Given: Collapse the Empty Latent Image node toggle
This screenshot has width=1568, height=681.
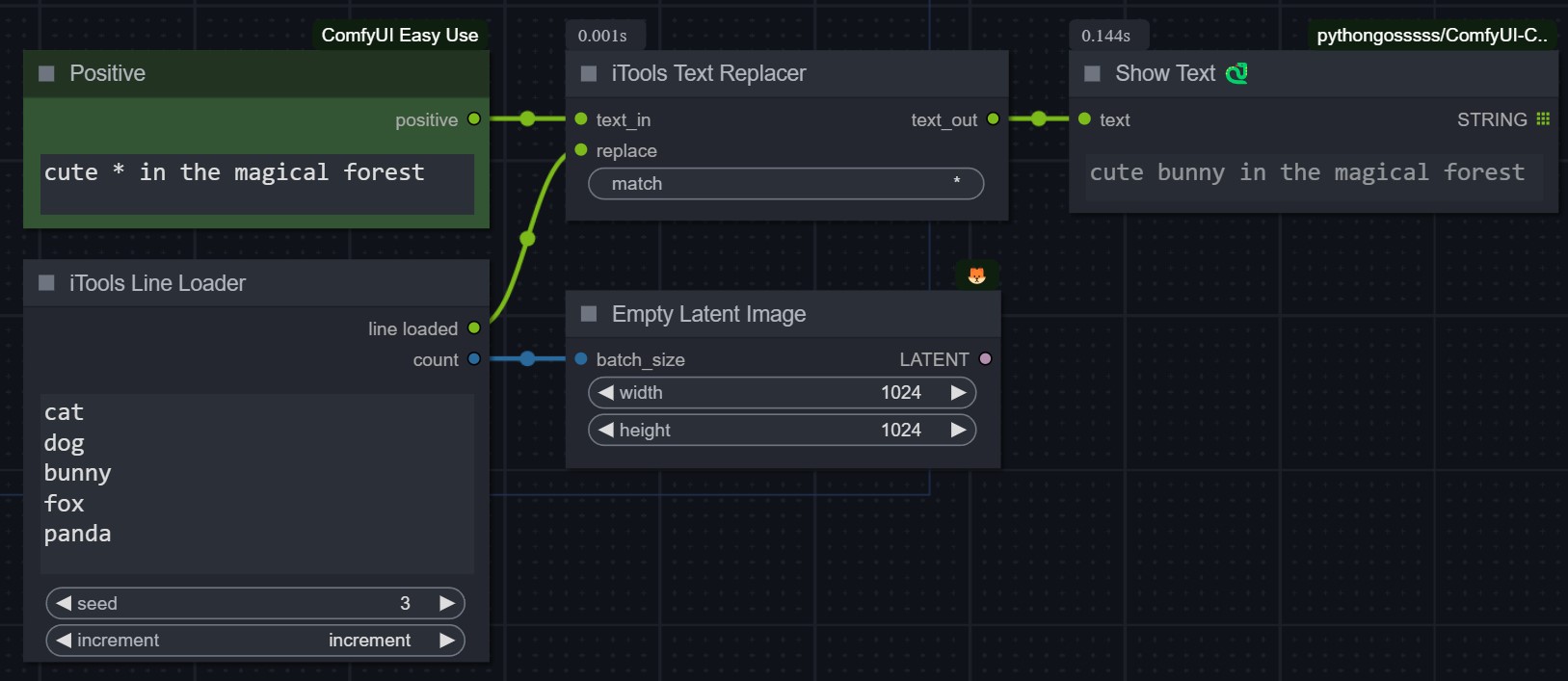Looking at the screenshot, I should point(589,314).
